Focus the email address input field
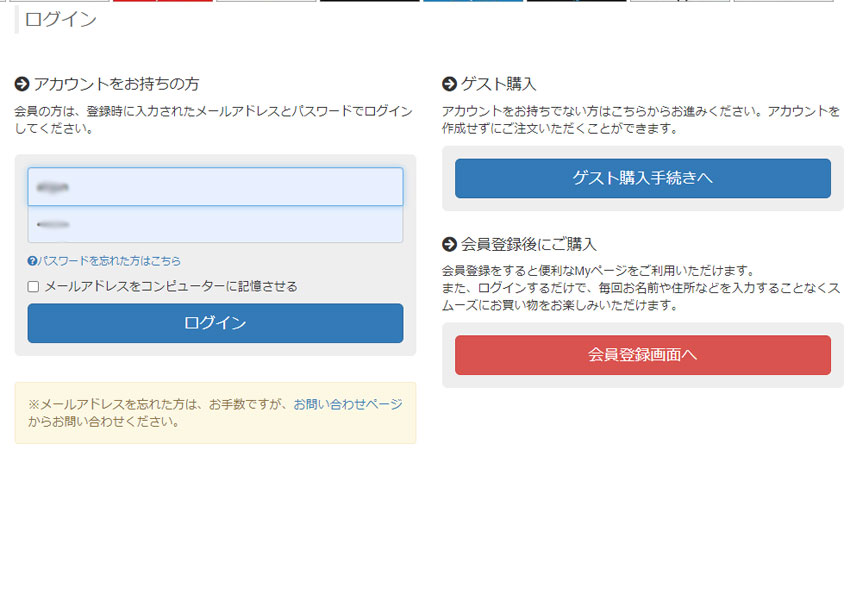Screen dimensions: 850x600 point(215,187)
